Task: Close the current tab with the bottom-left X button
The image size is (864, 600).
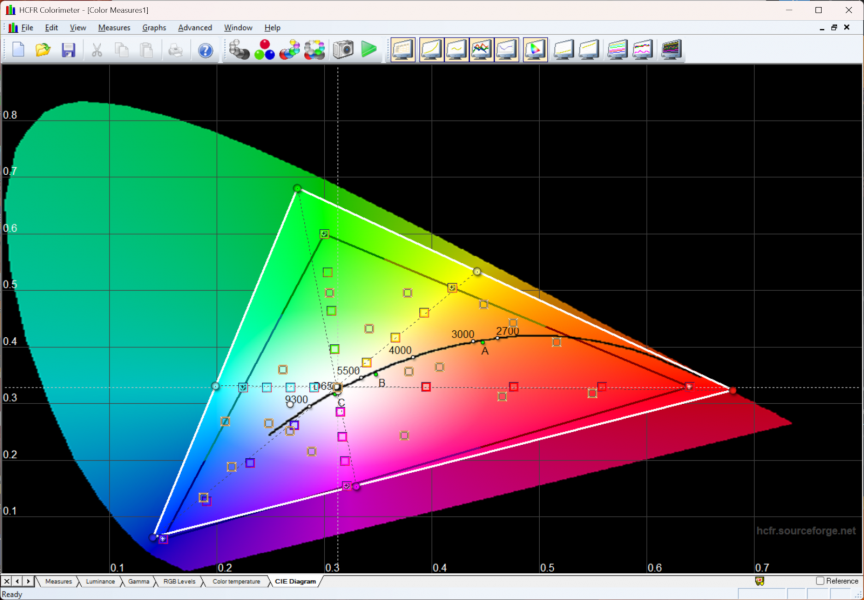Action: [x=7, y=581]
